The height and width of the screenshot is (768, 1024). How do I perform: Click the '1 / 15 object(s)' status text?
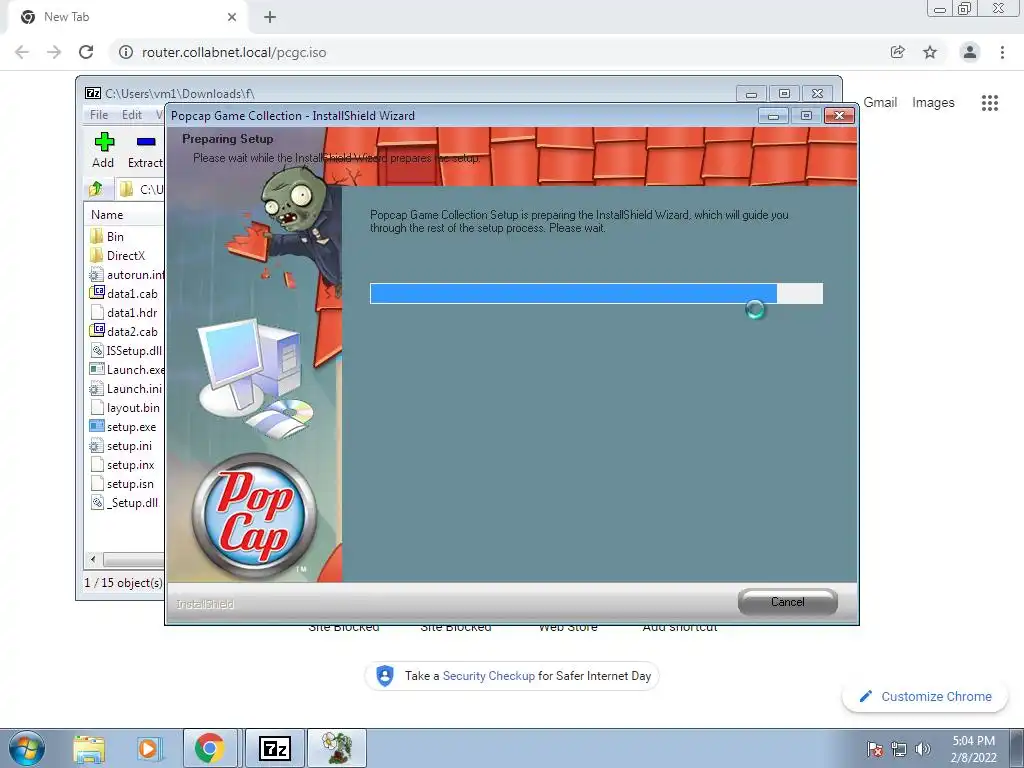click(123, 583)
